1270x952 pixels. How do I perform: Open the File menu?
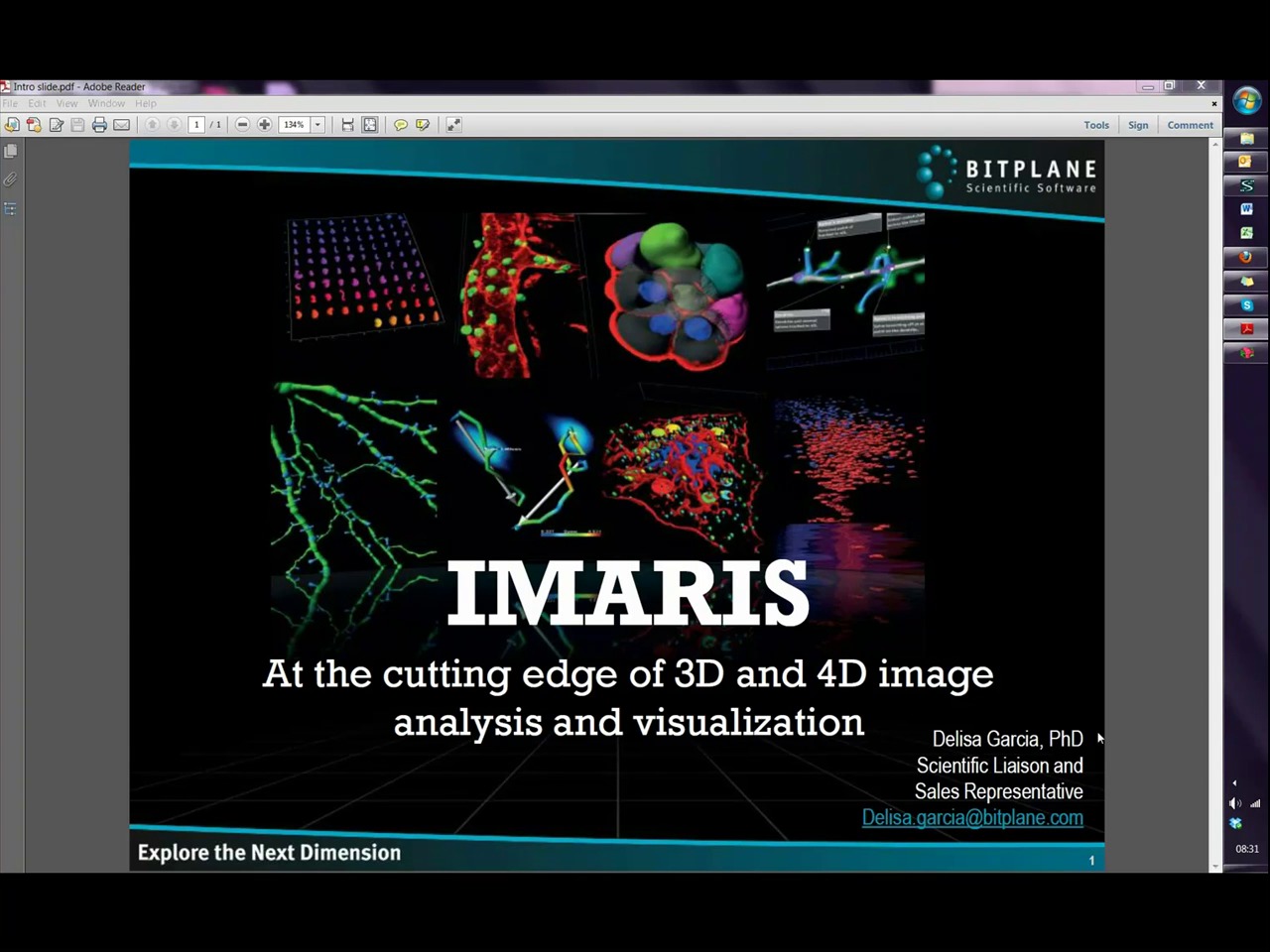click(x=10, y=103)
